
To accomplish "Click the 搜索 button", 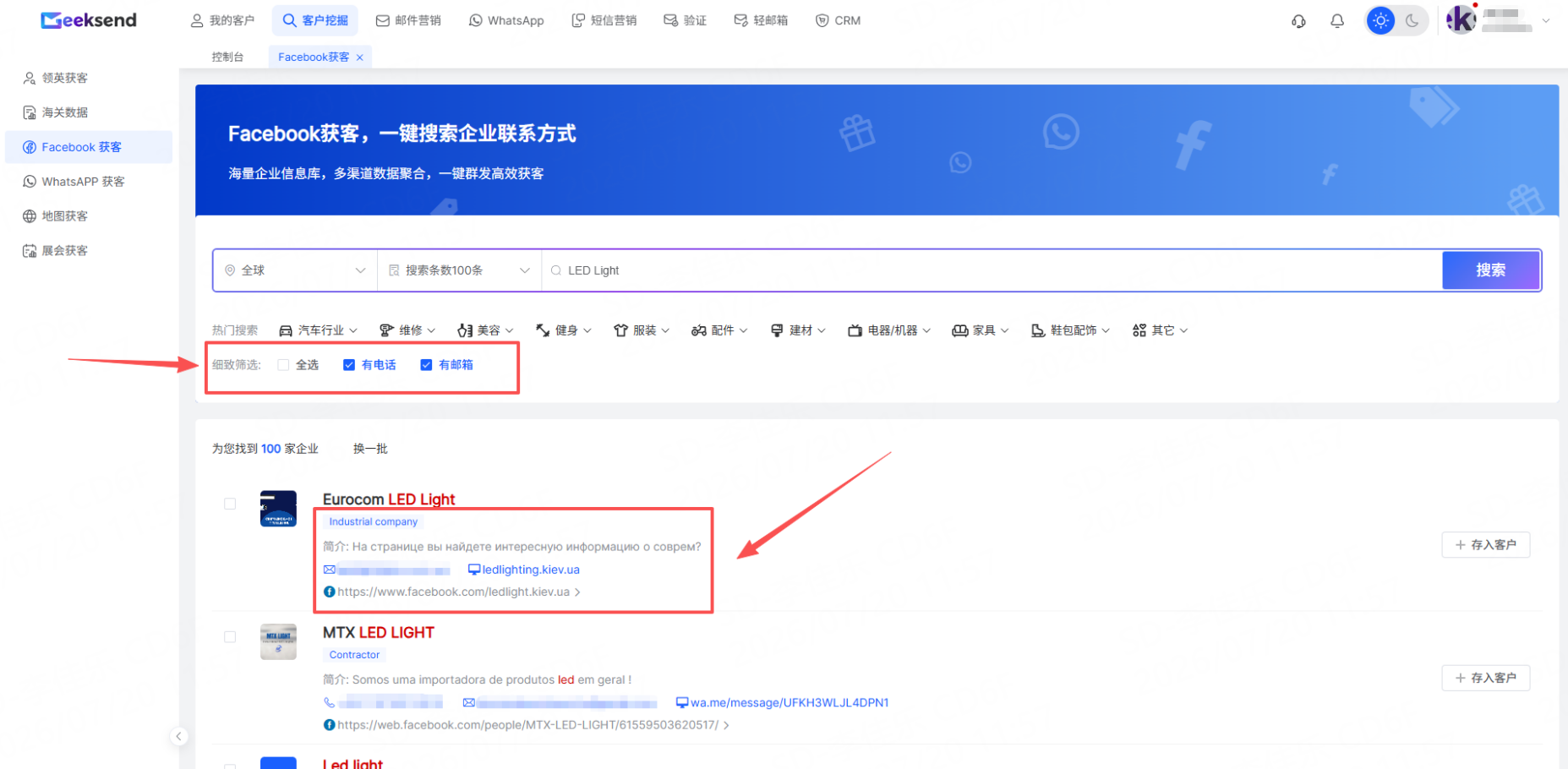I will (x=1491, y=270).
